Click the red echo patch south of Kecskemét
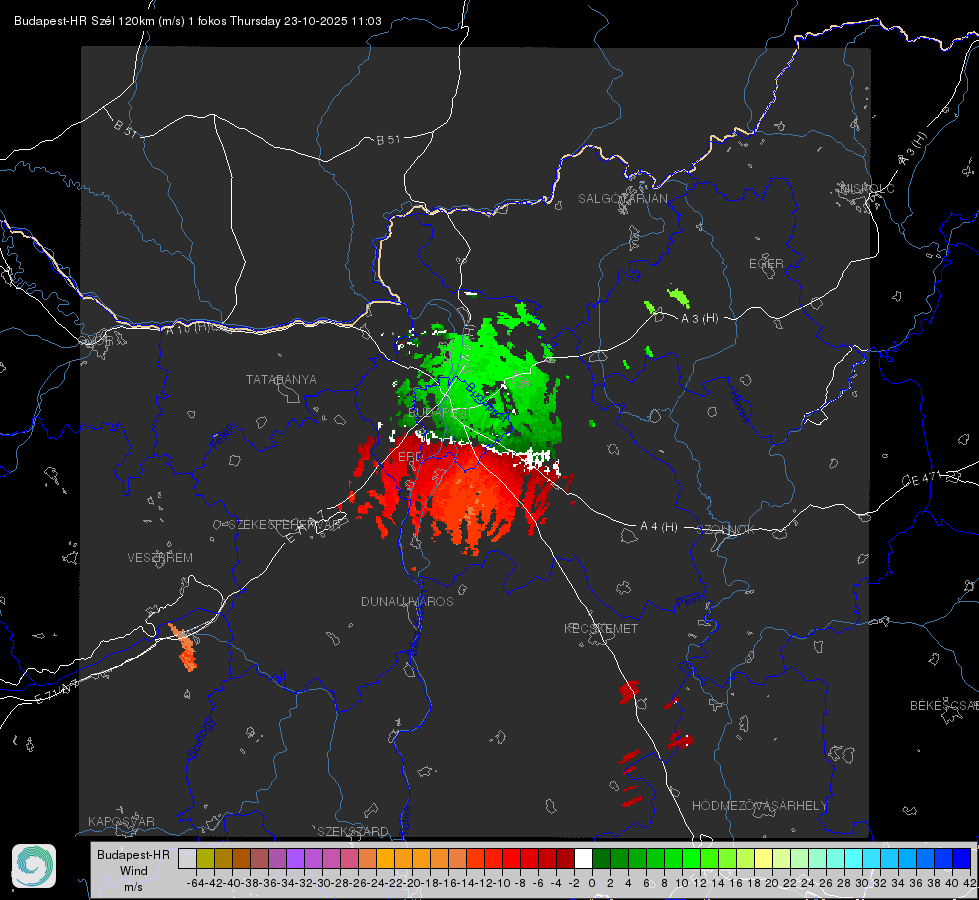Image resolution: width=979 pixels, height=900 pixels. [628, 690]
